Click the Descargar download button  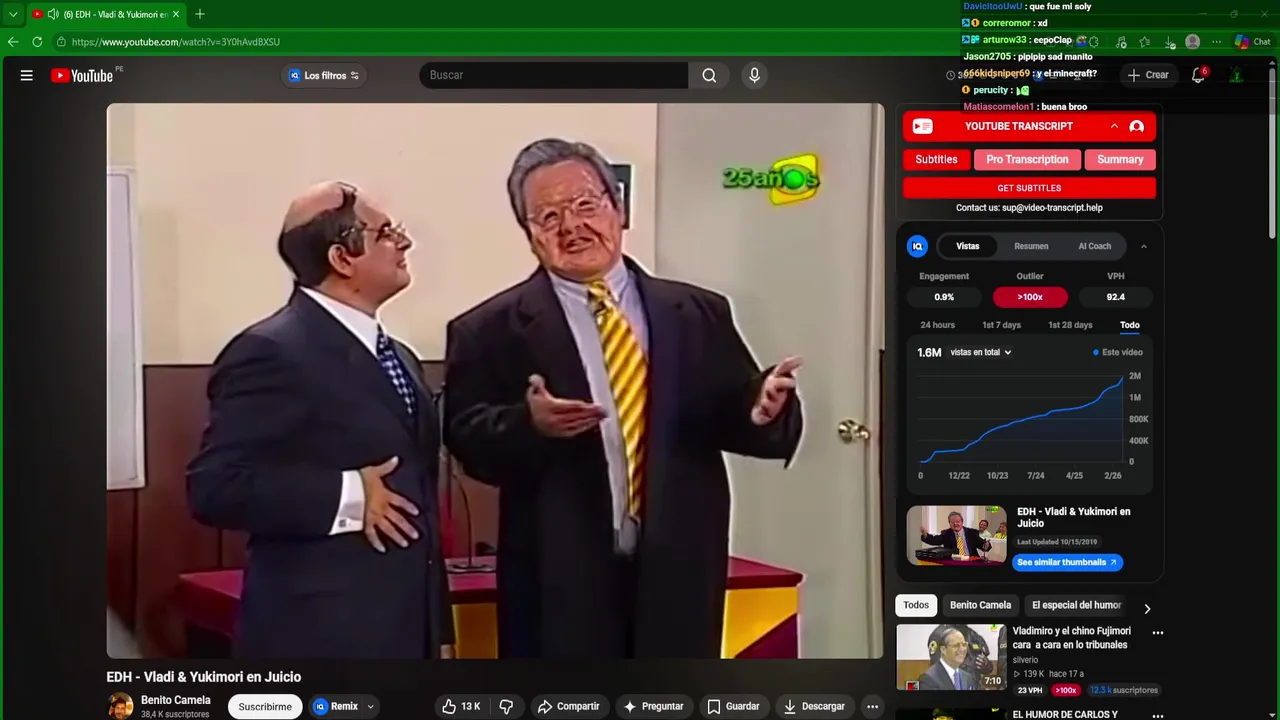(x=814, y=706)
